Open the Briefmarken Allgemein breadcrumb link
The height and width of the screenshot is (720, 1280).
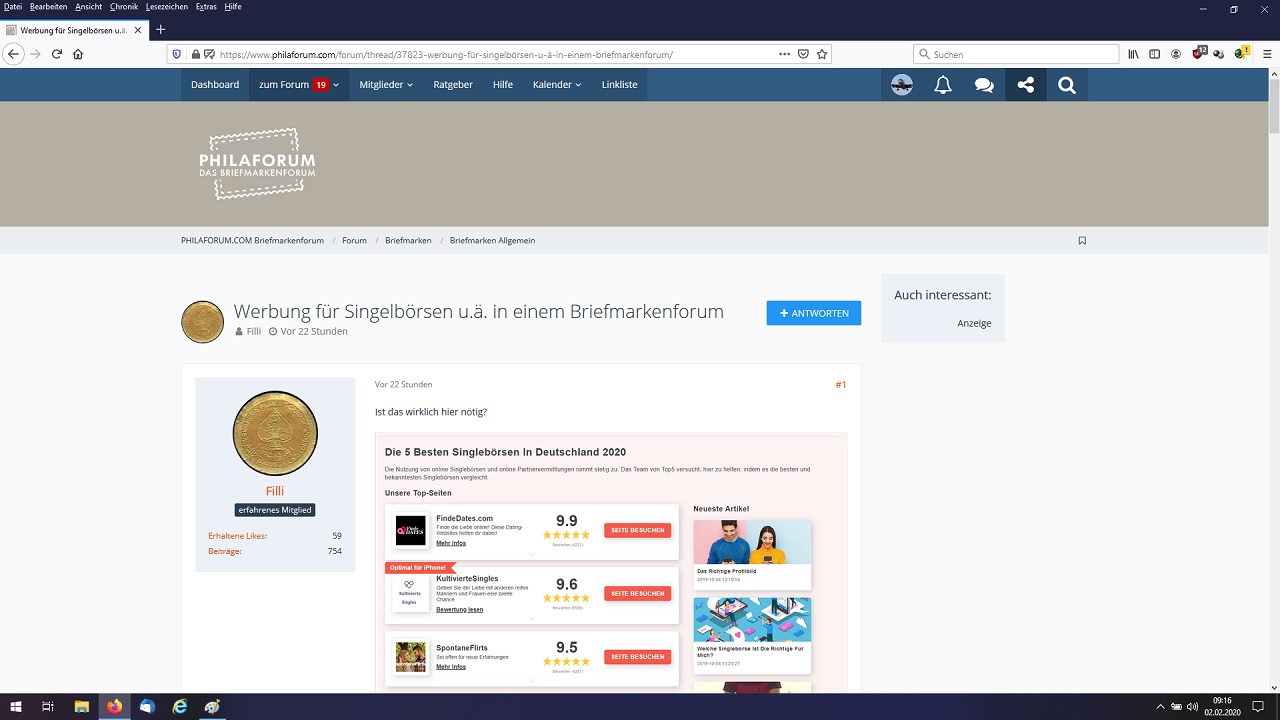click(492, 241)
